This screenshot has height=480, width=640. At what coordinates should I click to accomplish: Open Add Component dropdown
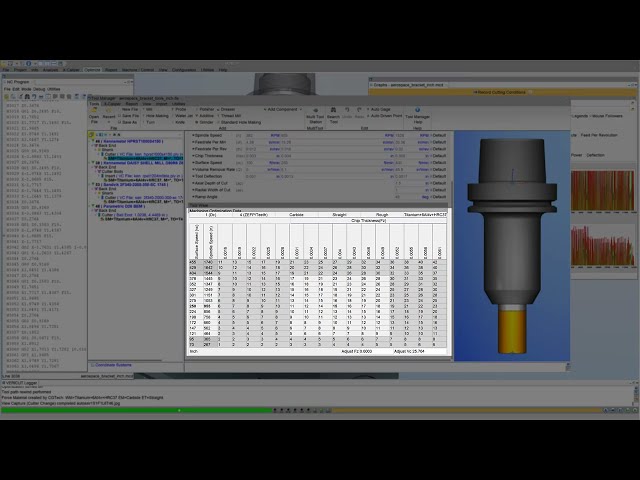282,109
